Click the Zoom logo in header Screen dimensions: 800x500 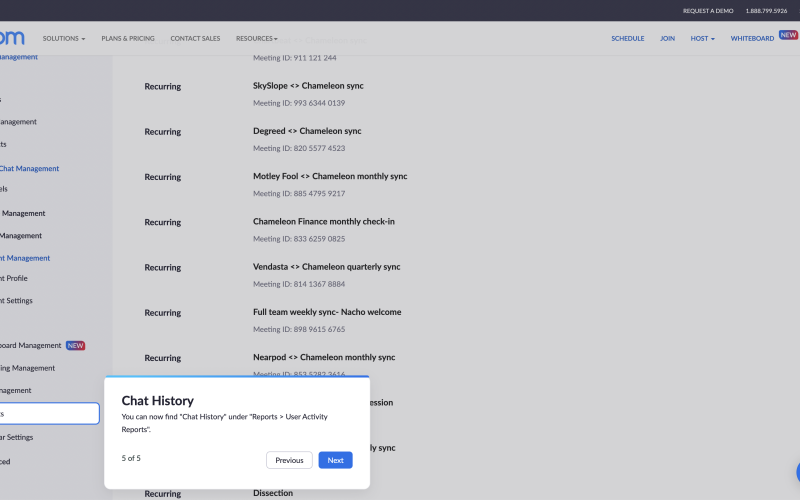pos(12,38)
